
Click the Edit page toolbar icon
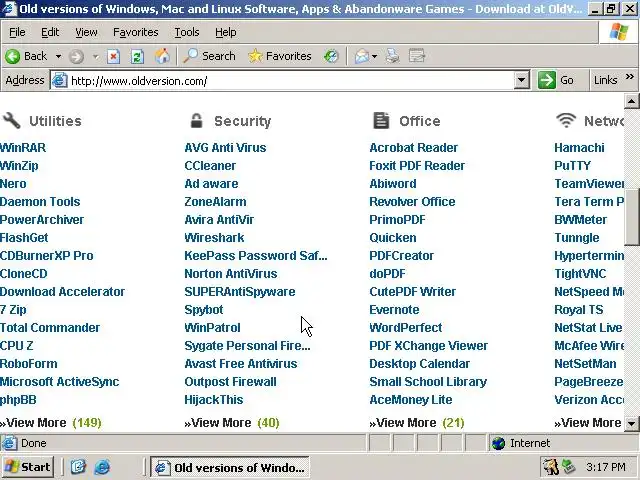pyautogui.click(x=417, y=56)
